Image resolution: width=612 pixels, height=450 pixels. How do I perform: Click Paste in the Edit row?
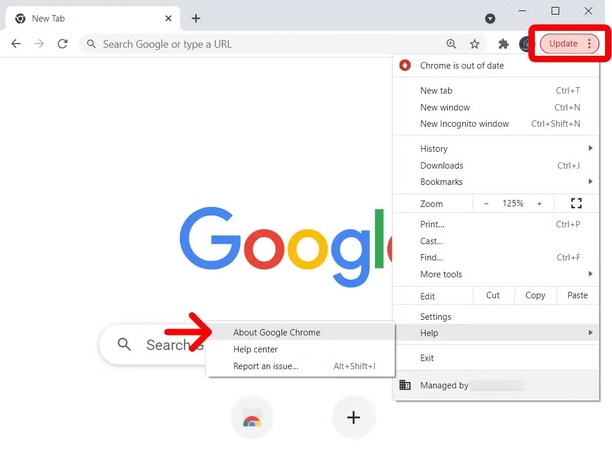(577, 296)
